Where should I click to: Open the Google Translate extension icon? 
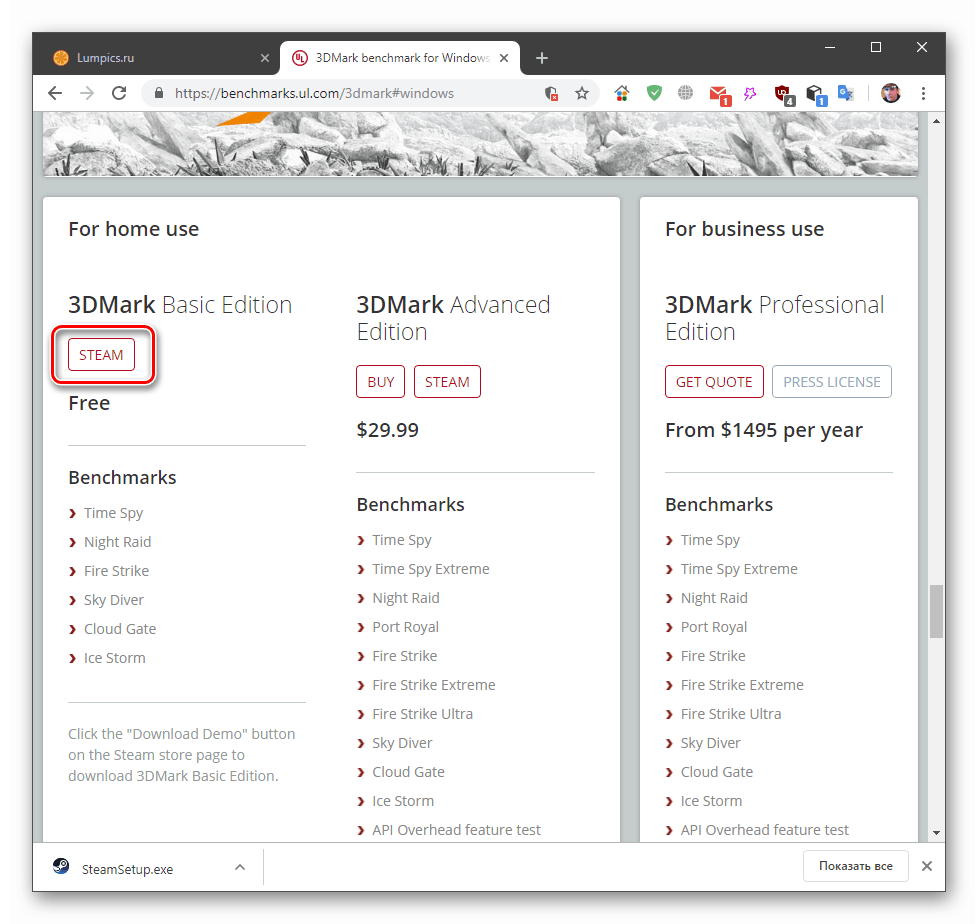coord(846,94)
